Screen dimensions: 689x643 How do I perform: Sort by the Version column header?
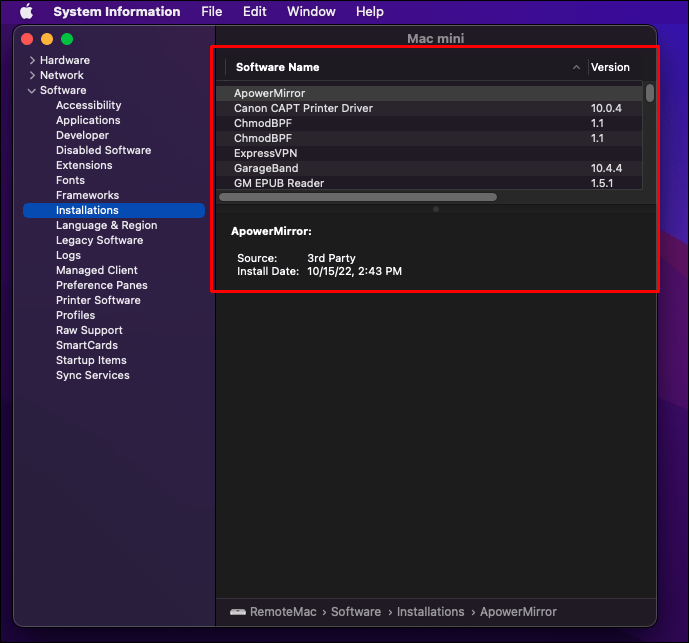click(610, 67)
